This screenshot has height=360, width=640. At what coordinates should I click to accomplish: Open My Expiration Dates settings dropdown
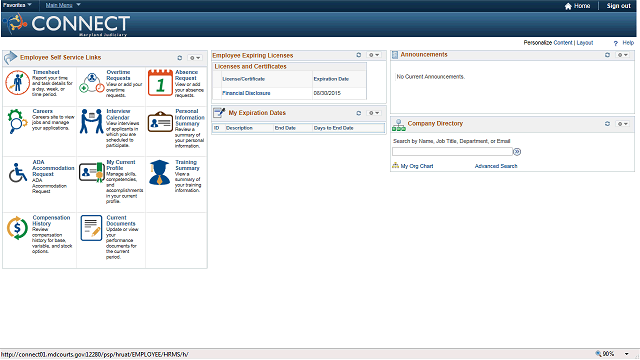(x=373, y=113)
